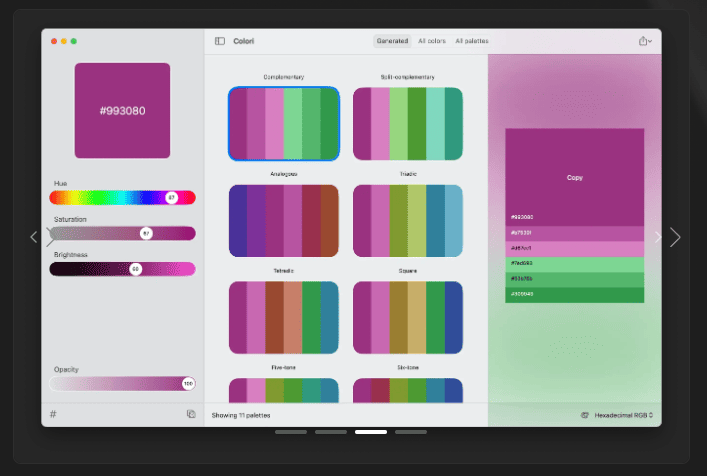
Task: Select the Complementary palette
Action: [284, 124]
